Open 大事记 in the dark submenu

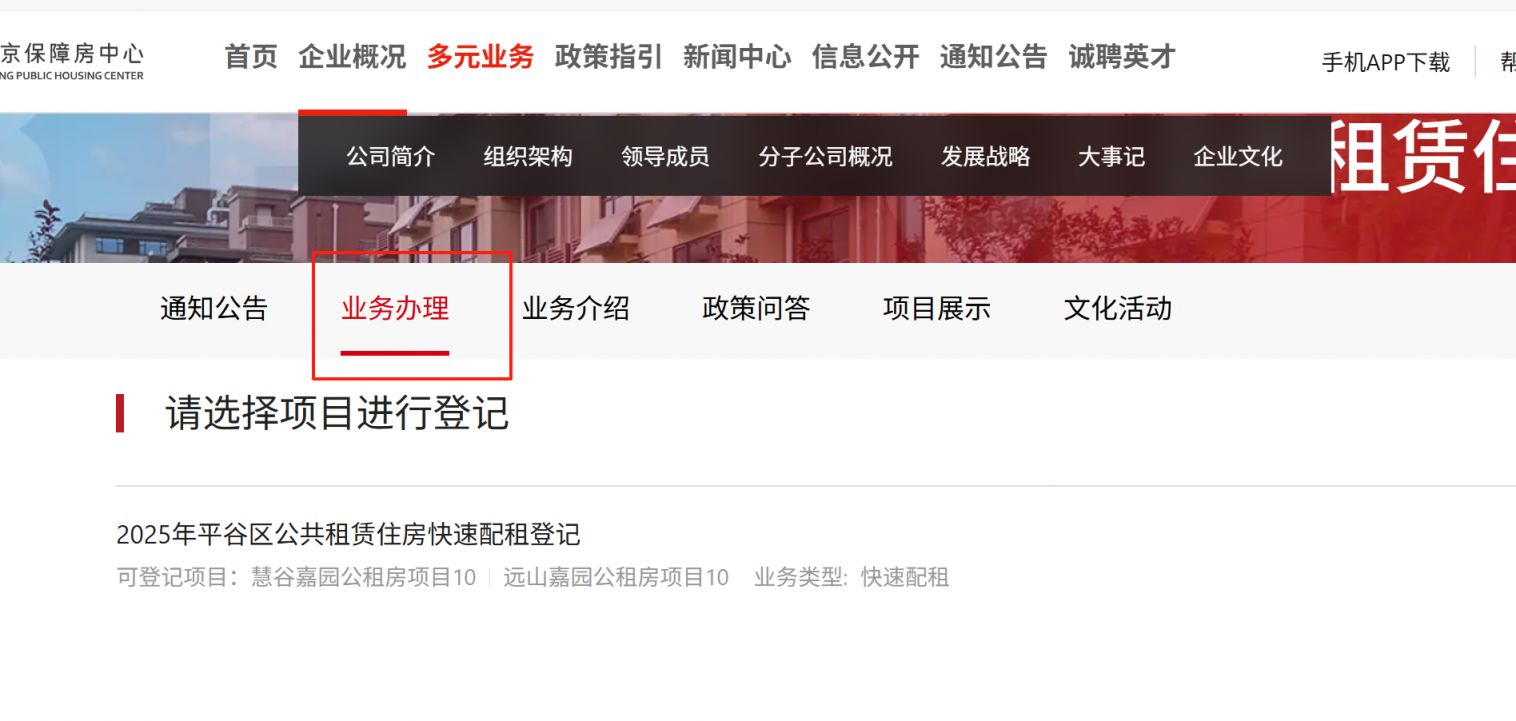pyautogui.click(x=1111, y=157)
